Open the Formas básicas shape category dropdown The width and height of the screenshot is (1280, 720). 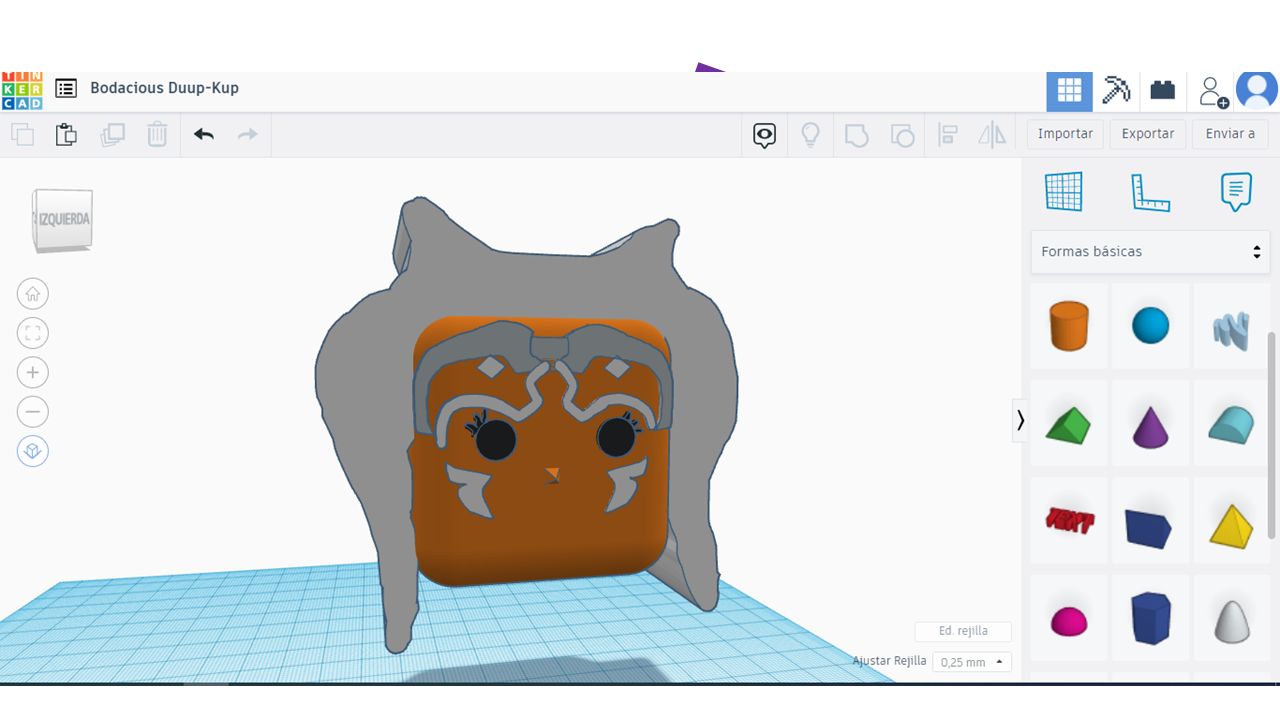click(1151, 252)
